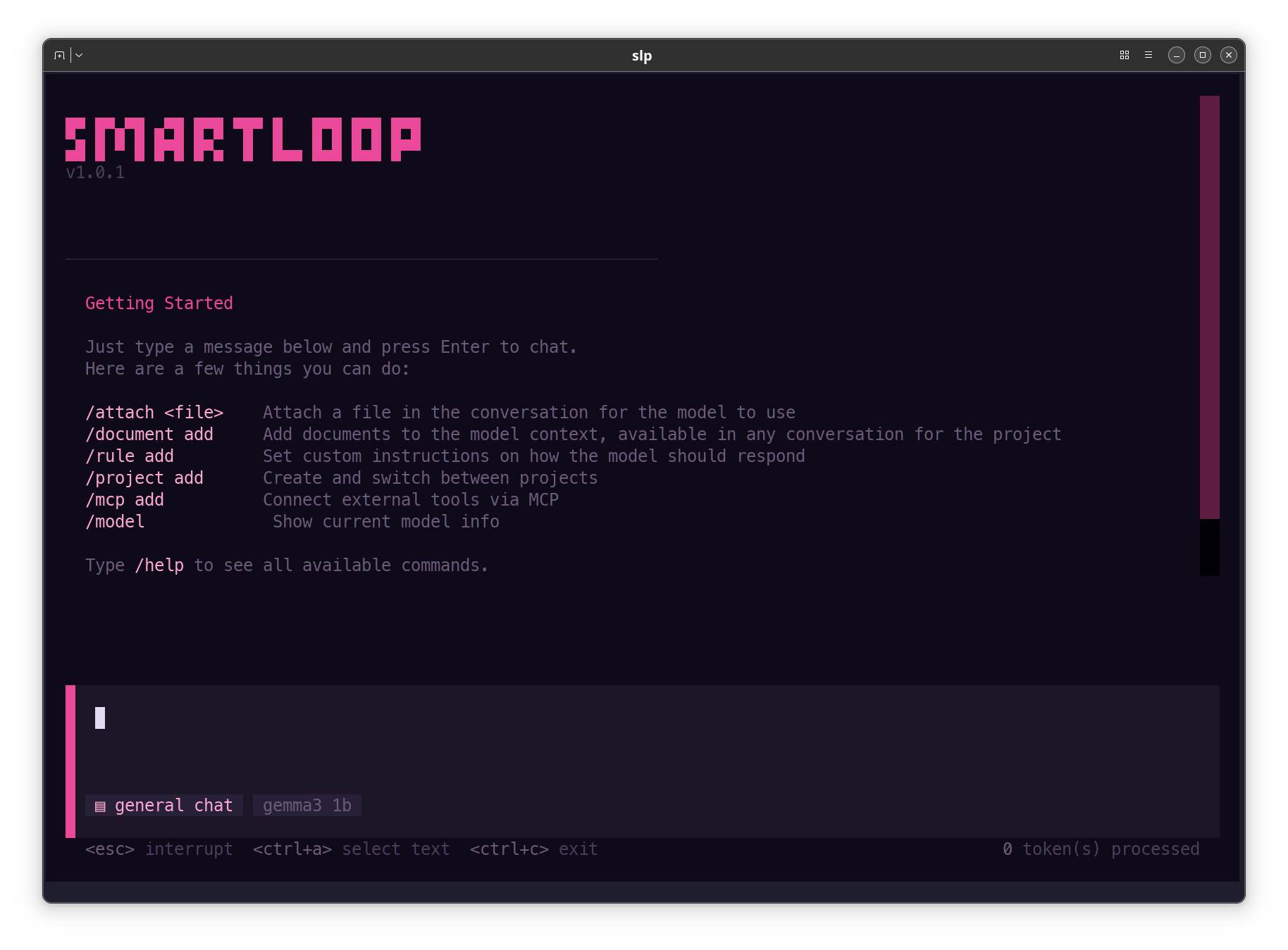Click the tokens processed counter
Viewport: 1288px width, 950px height.
(x=1101, y=849)
